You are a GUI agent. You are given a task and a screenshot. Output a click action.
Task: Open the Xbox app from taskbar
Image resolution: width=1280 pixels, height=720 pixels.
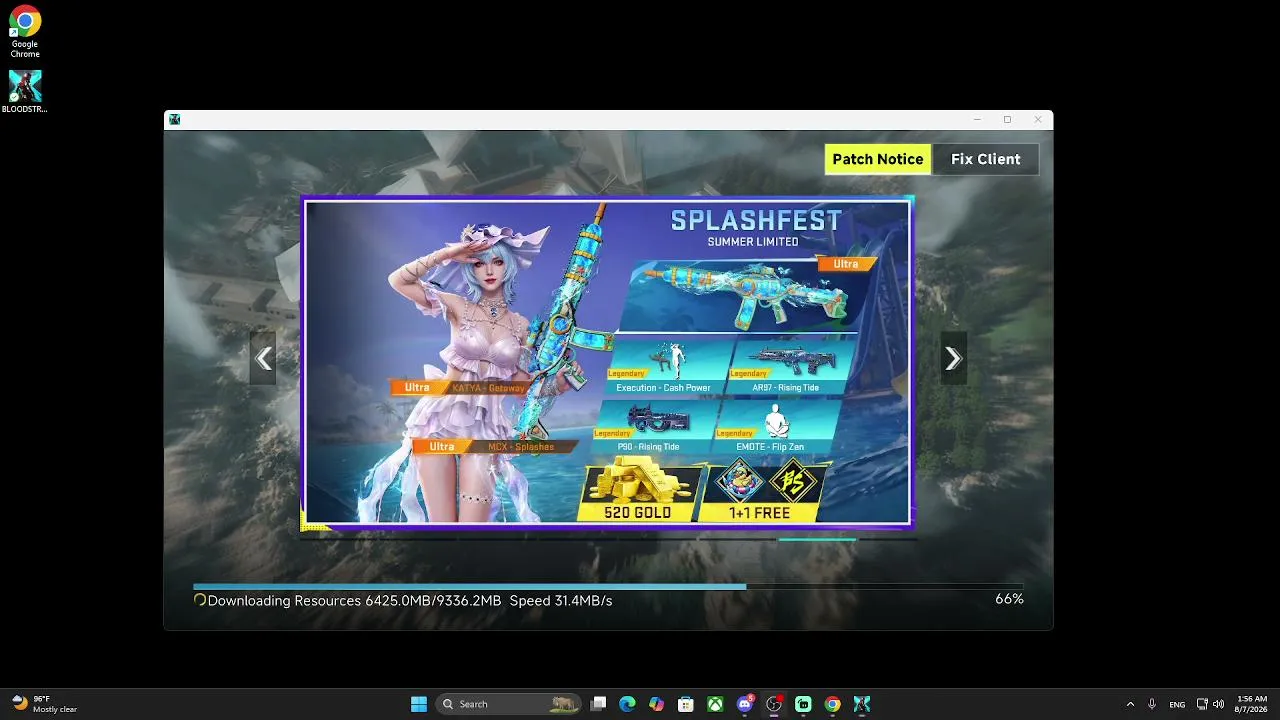point(715,704)
